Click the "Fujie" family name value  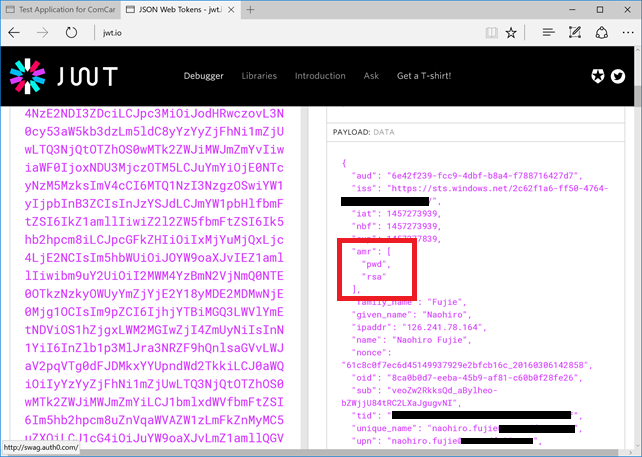coord(444,303)
